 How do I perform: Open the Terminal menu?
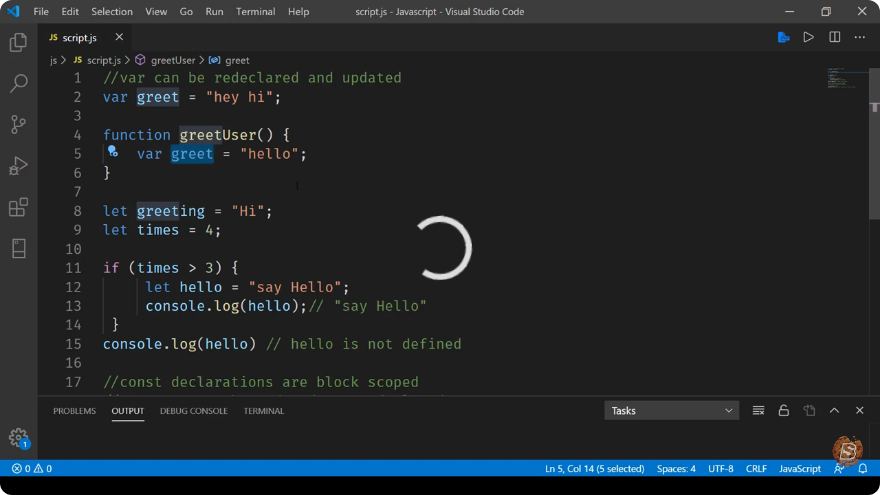click(255, 11)
